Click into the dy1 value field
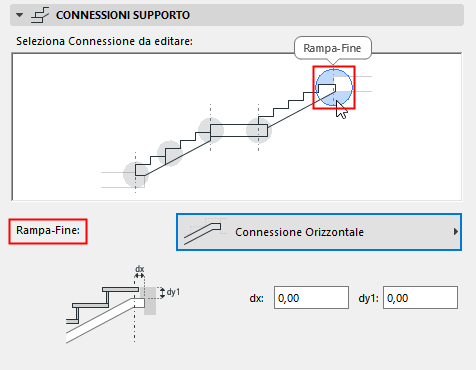The image size is (476, 370). [420, 297]
